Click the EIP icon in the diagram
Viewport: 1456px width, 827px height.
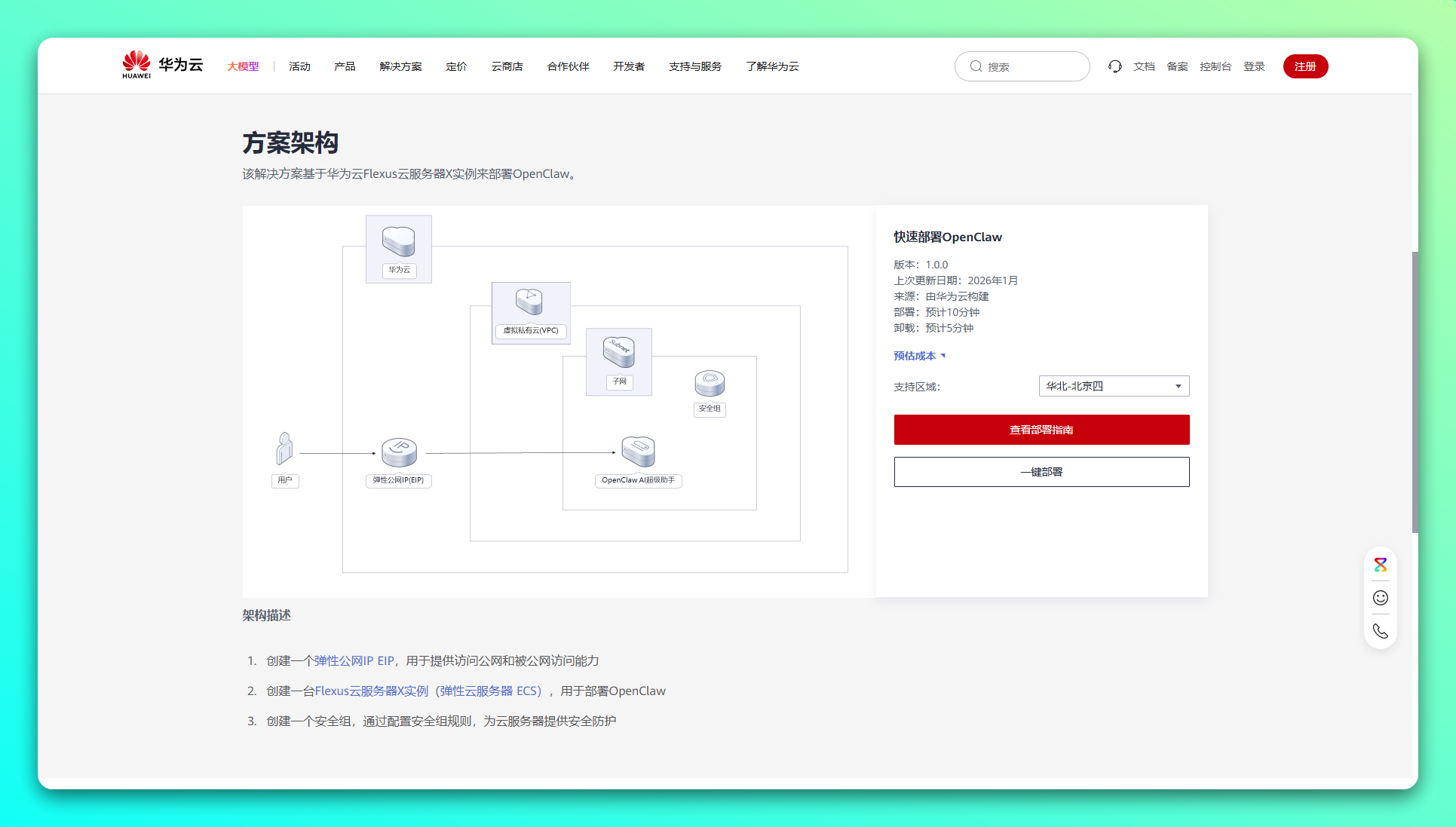pos(399,452)
